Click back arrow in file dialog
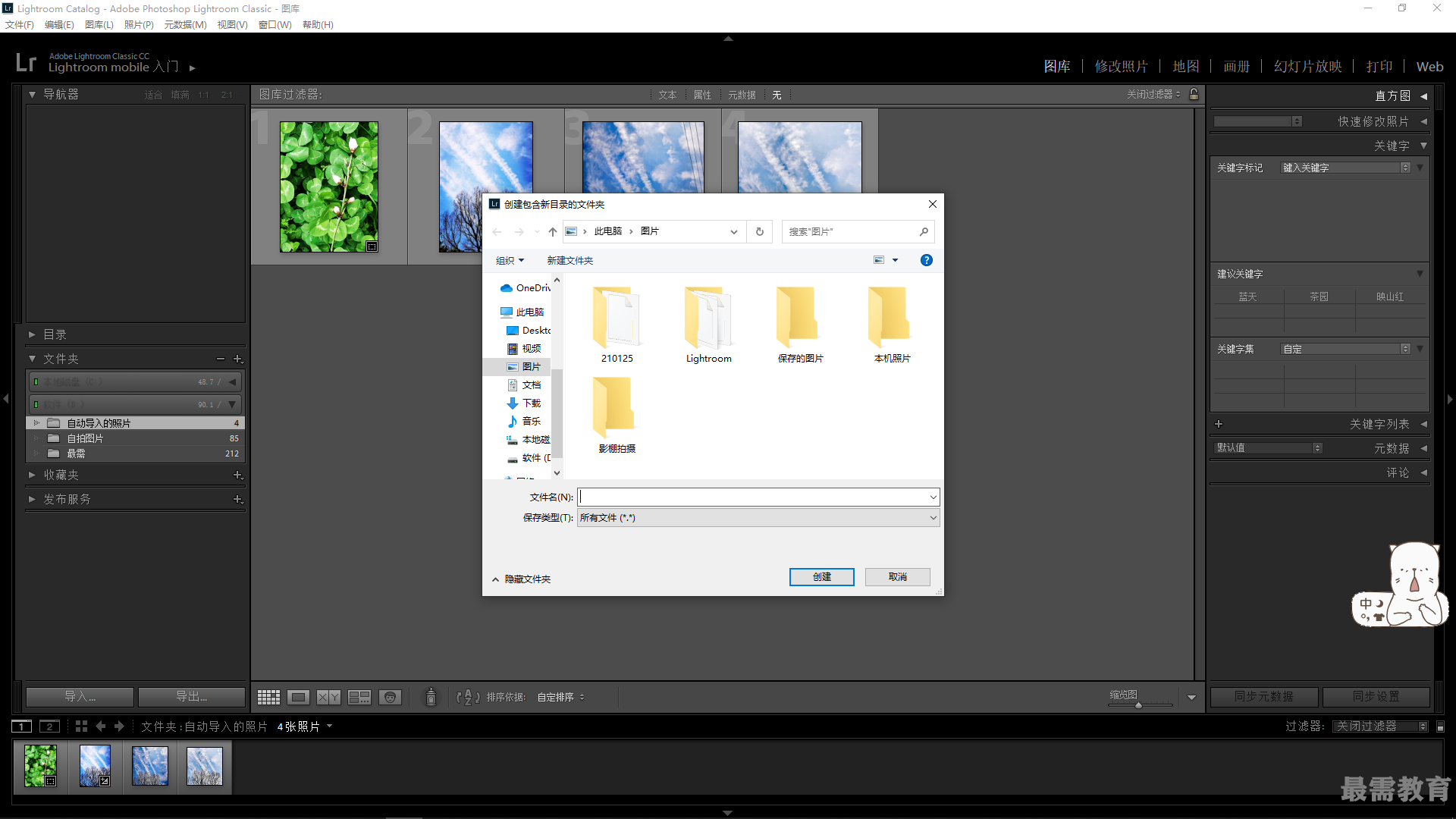This screenshot has height=819, width=1456. coord(497,231)
